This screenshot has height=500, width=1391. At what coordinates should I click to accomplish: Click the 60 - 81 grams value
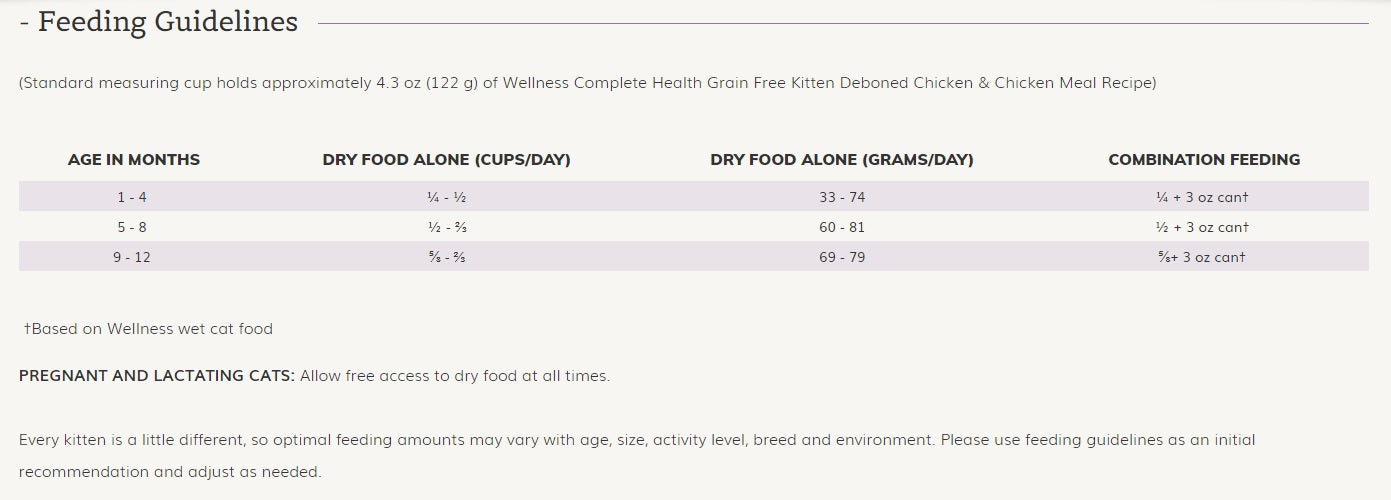pyautogui.click(x=842, y=227)
